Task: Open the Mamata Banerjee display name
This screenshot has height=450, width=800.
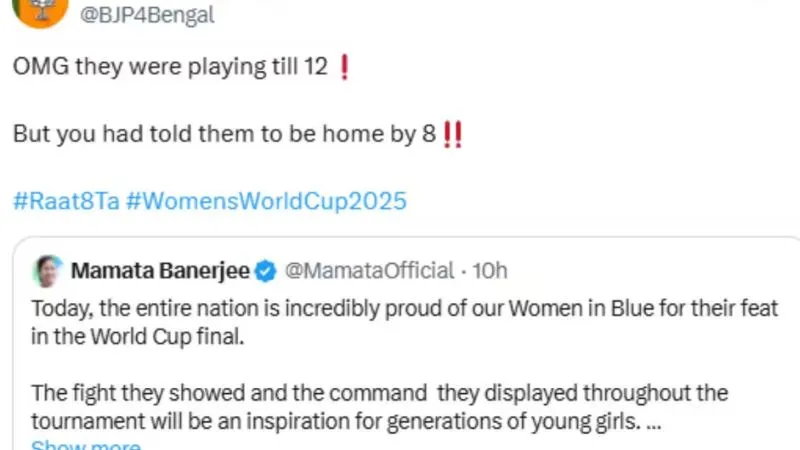Action: [159, 270]
